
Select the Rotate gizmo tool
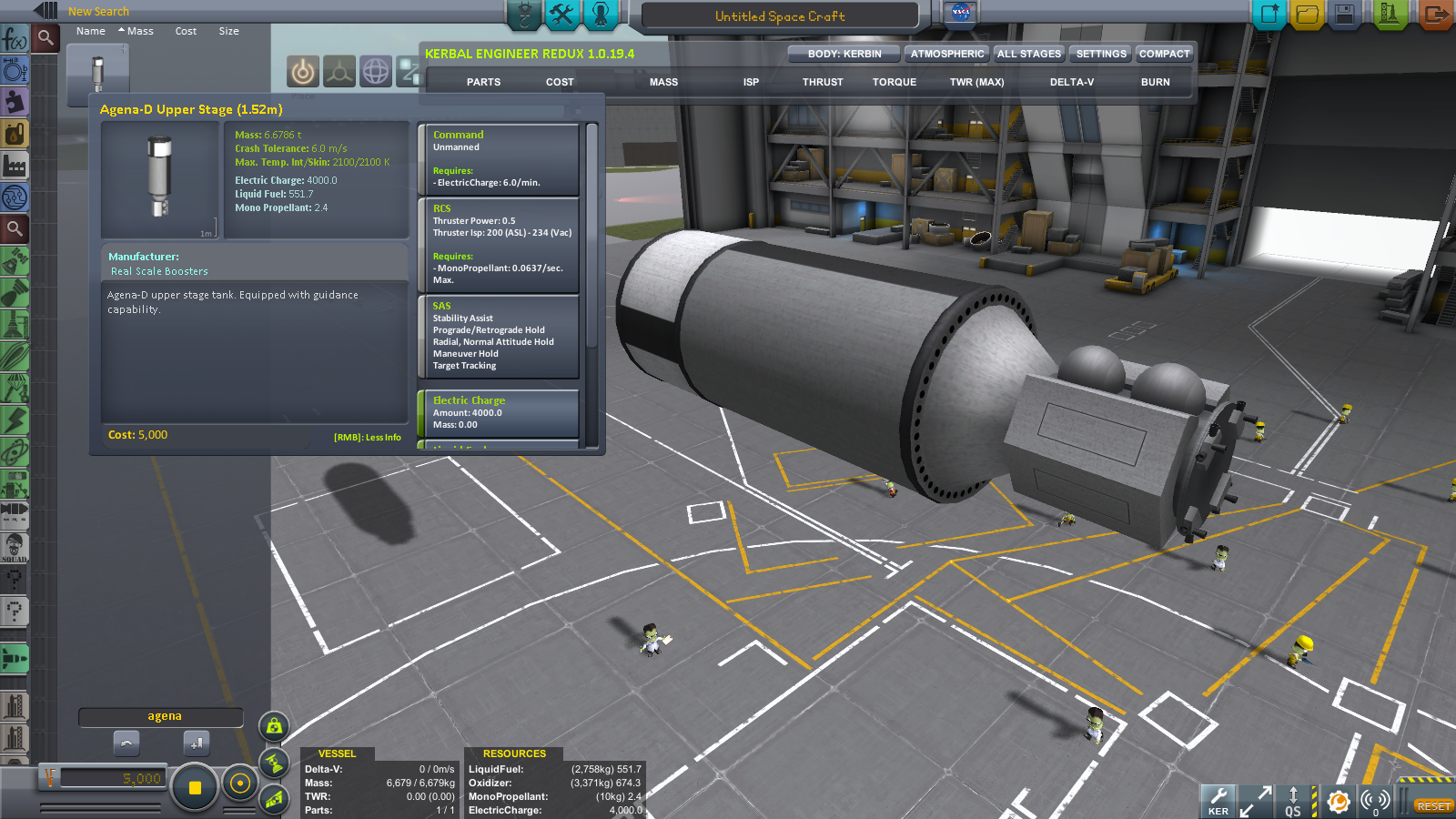click(376, 71)
